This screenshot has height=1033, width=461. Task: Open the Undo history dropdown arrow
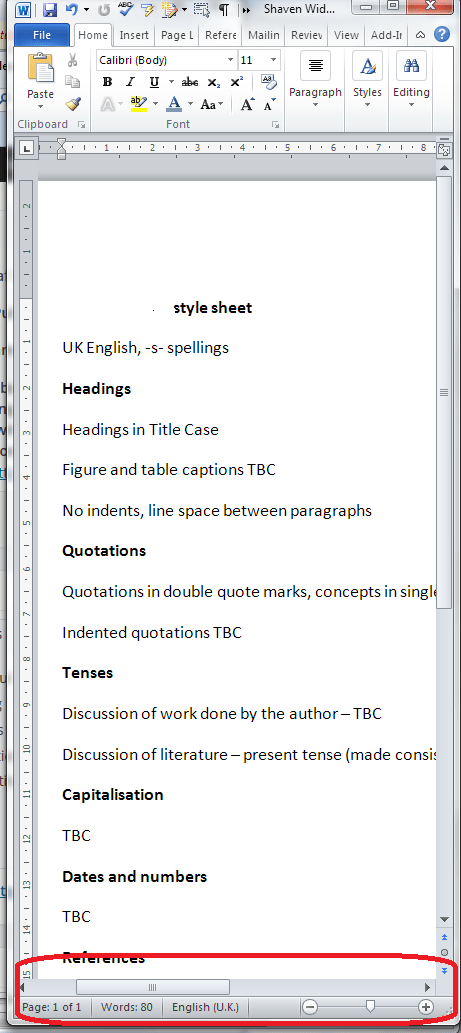(86, 11)
